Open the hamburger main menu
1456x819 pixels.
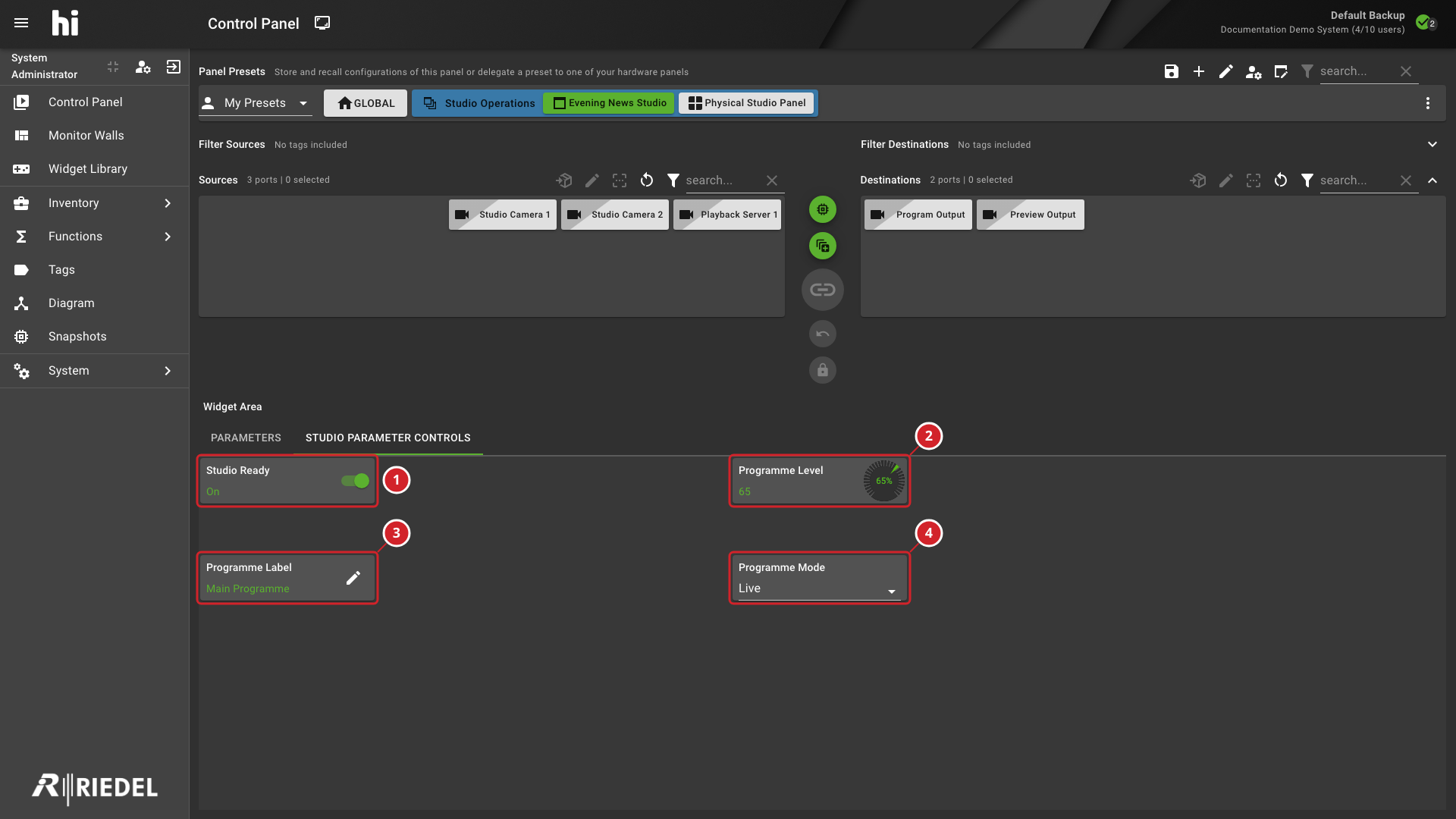pyautogui.click(x=21, y=23)
